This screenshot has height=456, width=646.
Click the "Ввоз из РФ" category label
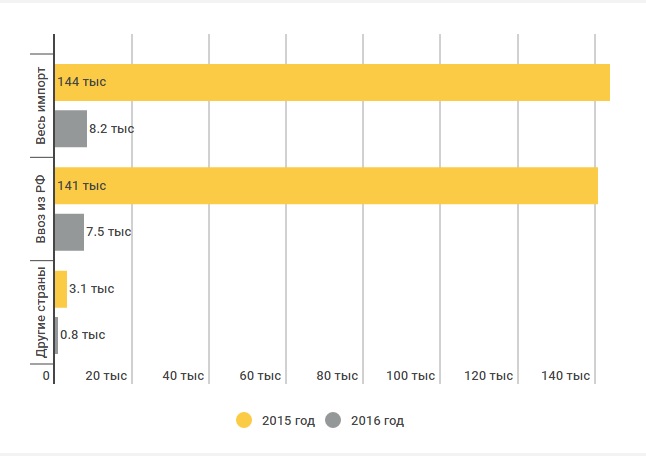point(41,209)
